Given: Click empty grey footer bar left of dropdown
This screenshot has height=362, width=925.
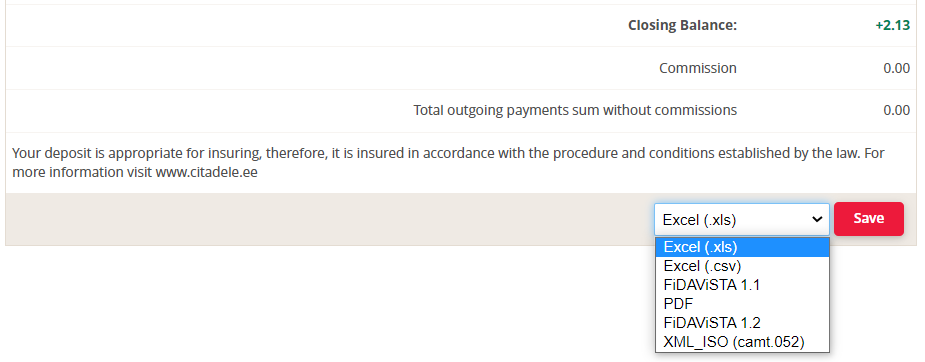Looking at the screenshot, I should click(324, 219).
